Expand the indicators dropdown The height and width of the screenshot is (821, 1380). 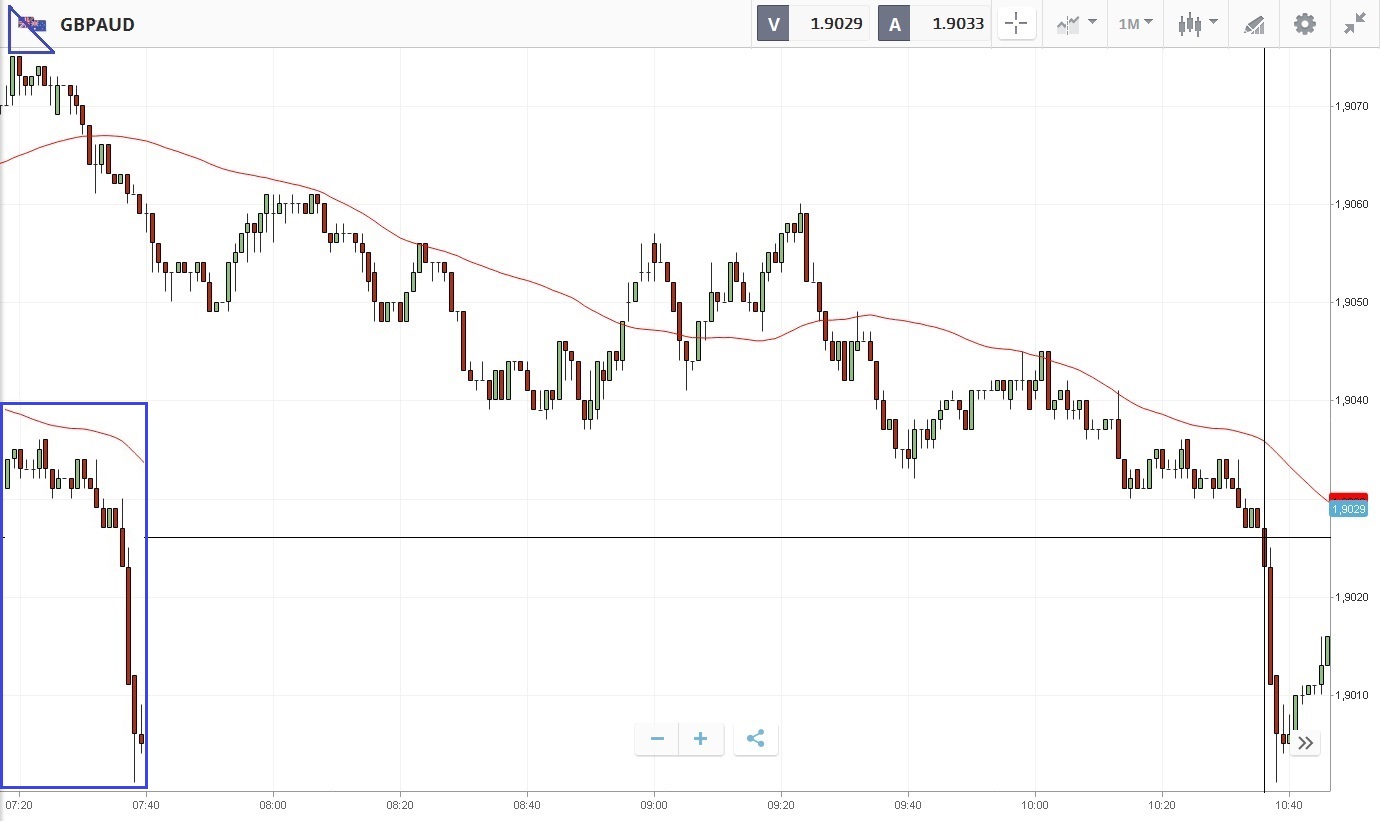pos(1076,24)
